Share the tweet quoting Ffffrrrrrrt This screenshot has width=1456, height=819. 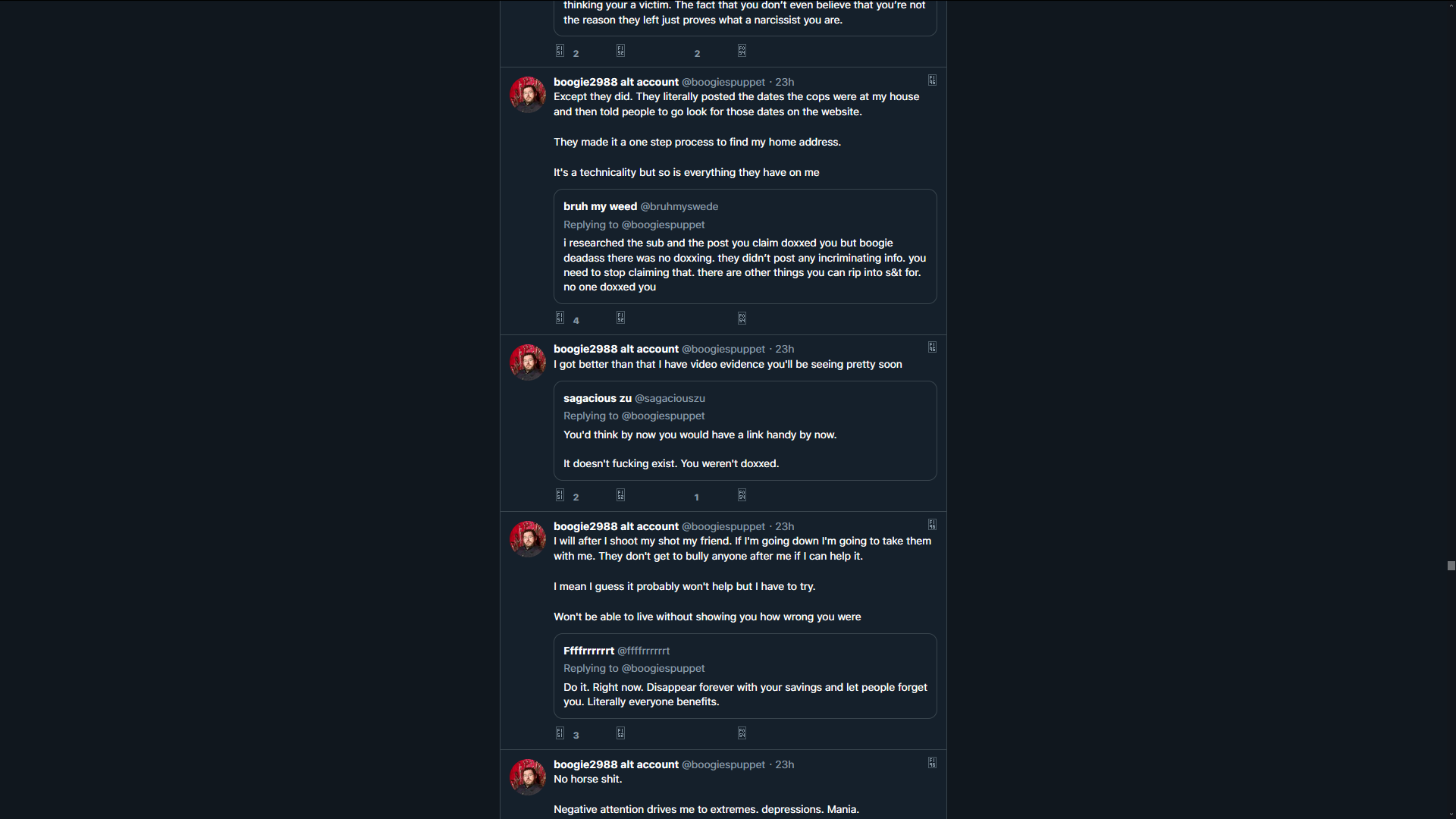pos(742,733)
